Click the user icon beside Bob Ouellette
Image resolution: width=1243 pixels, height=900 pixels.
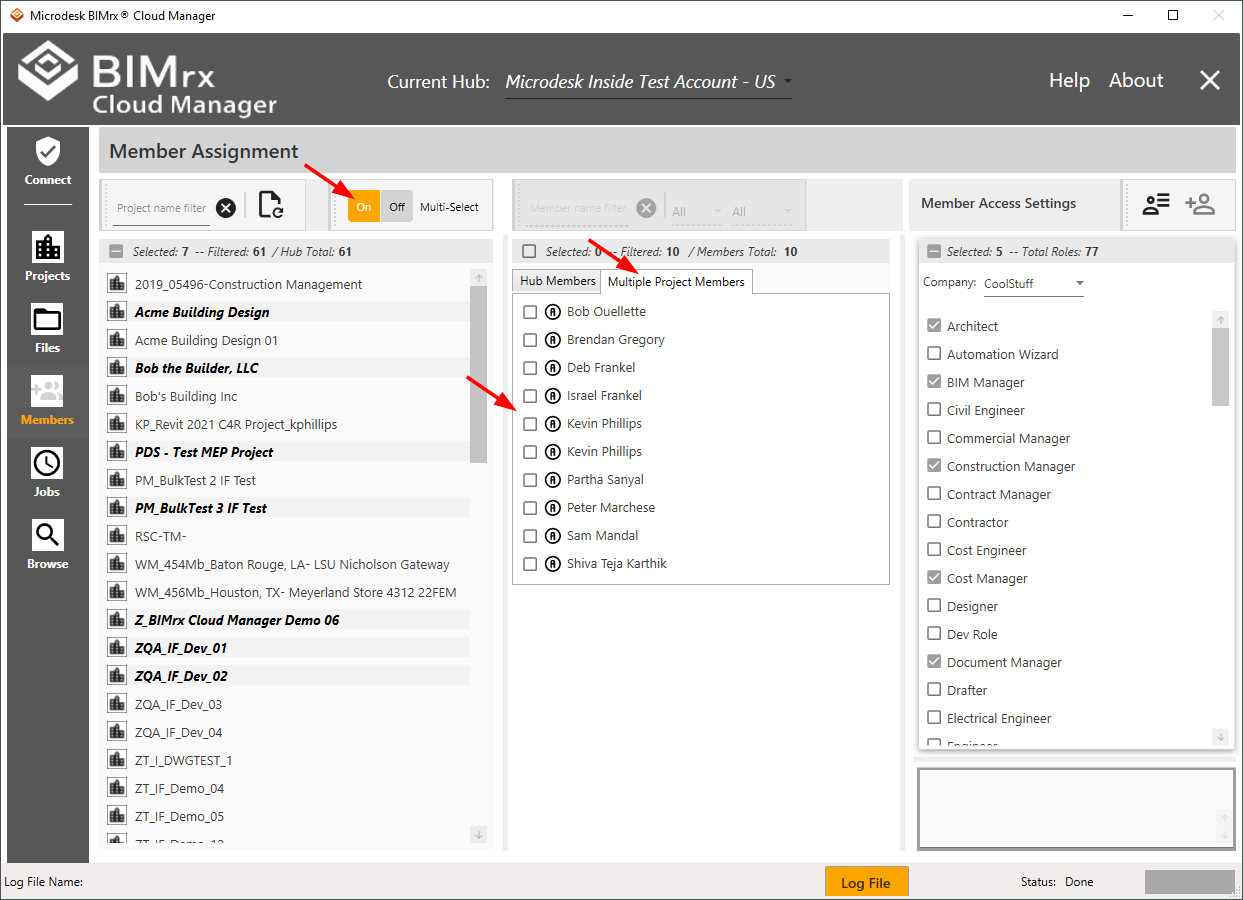coord(553,312)
